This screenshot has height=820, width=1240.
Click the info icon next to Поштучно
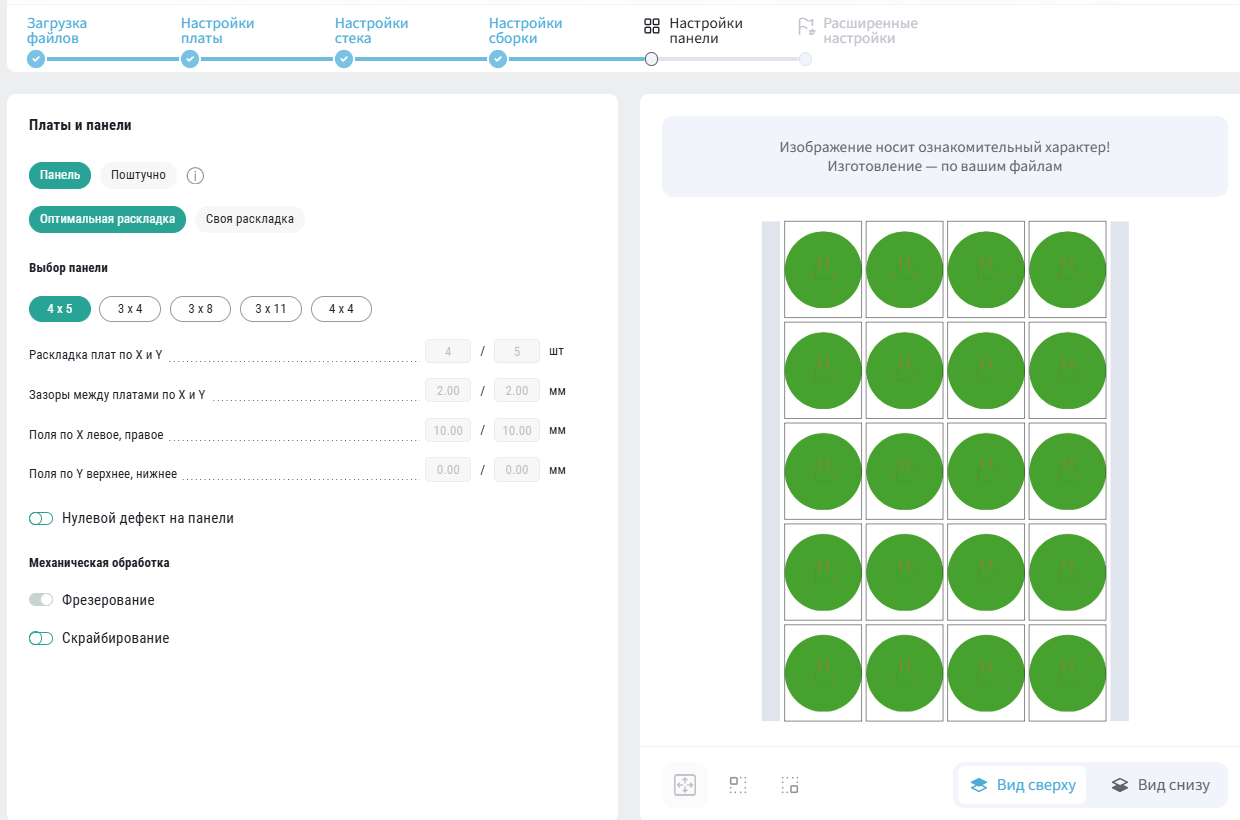[196, 176]
